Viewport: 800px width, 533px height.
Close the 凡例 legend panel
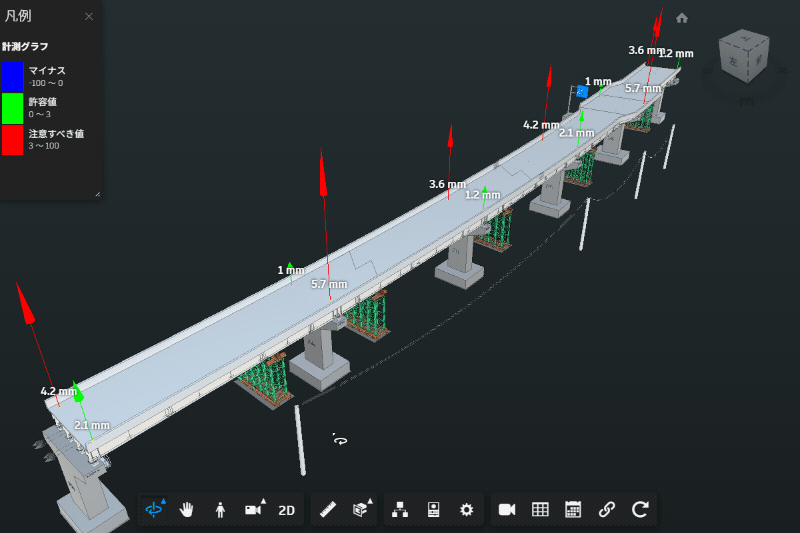pyautogui.click(x=89, y=17)
